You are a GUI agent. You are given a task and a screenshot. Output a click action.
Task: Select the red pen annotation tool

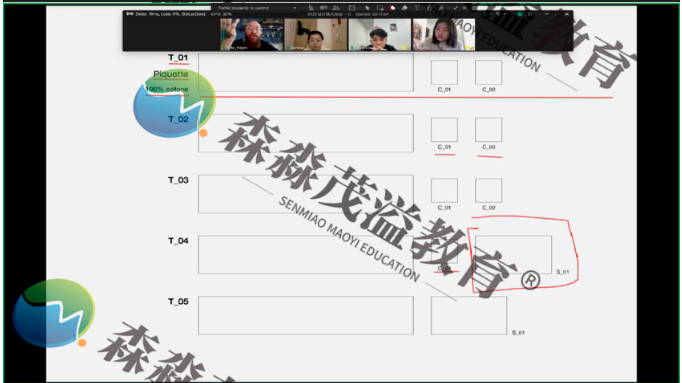pos(392,8)
